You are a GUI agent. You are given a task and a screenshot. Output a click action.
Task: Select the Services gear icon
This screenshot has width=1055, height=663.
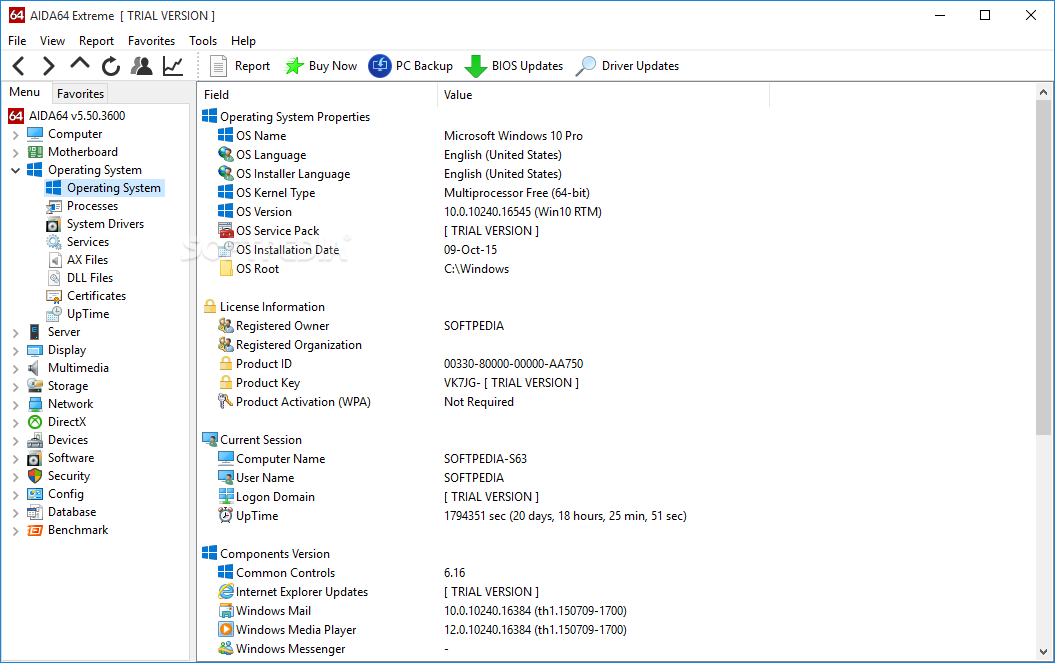[x=54, y=242]
